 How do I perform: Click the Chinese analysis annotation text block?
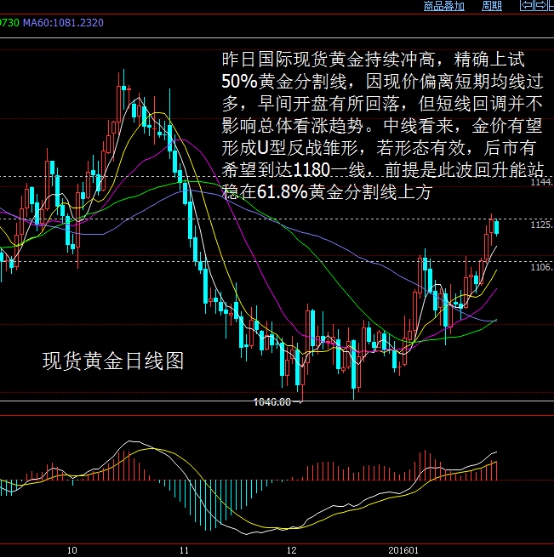tap(382, 126)
